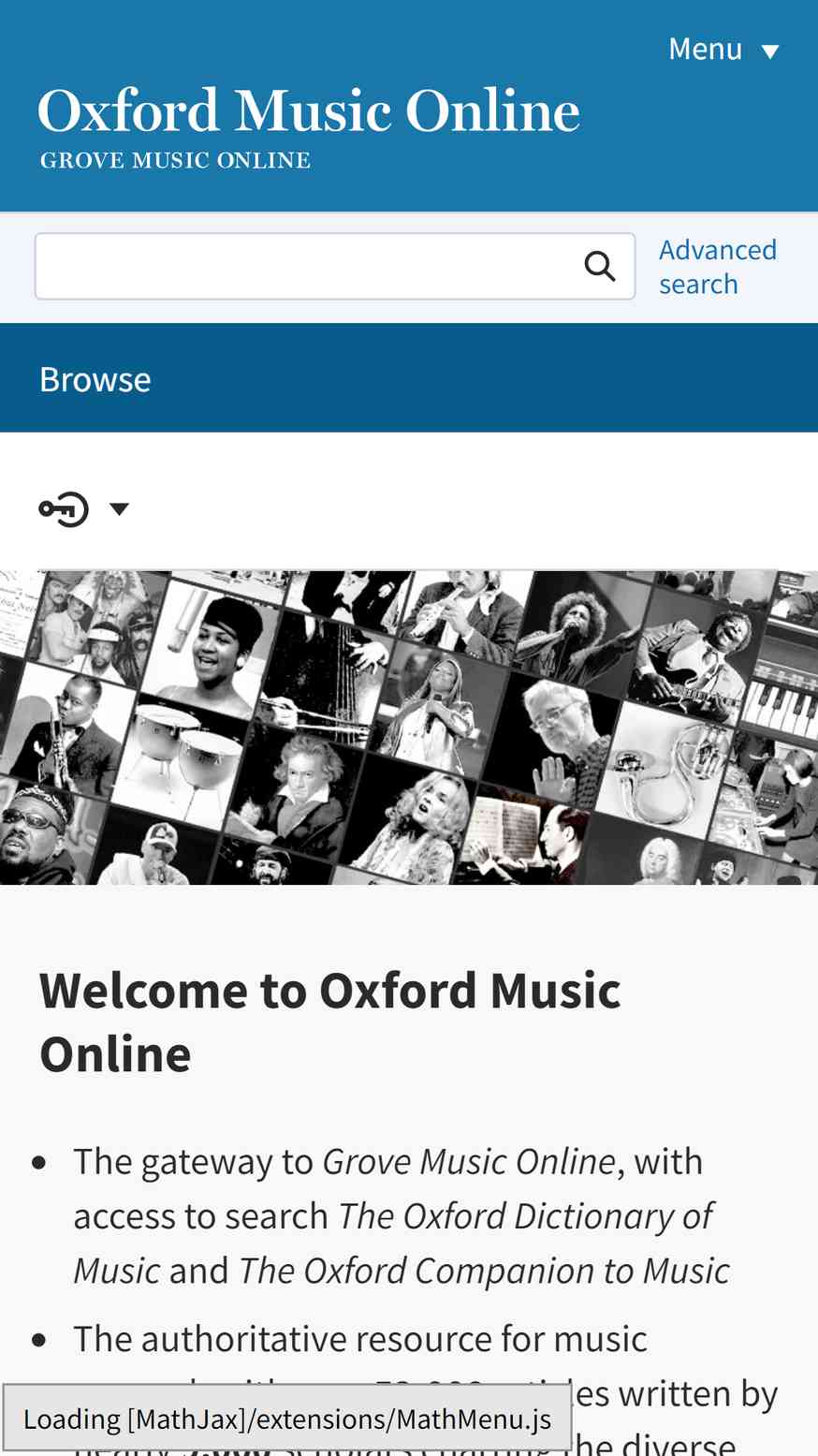The width and height of the screenshot is (818, 1456).
Task: Click the French horn image tile
Action: 669,763
